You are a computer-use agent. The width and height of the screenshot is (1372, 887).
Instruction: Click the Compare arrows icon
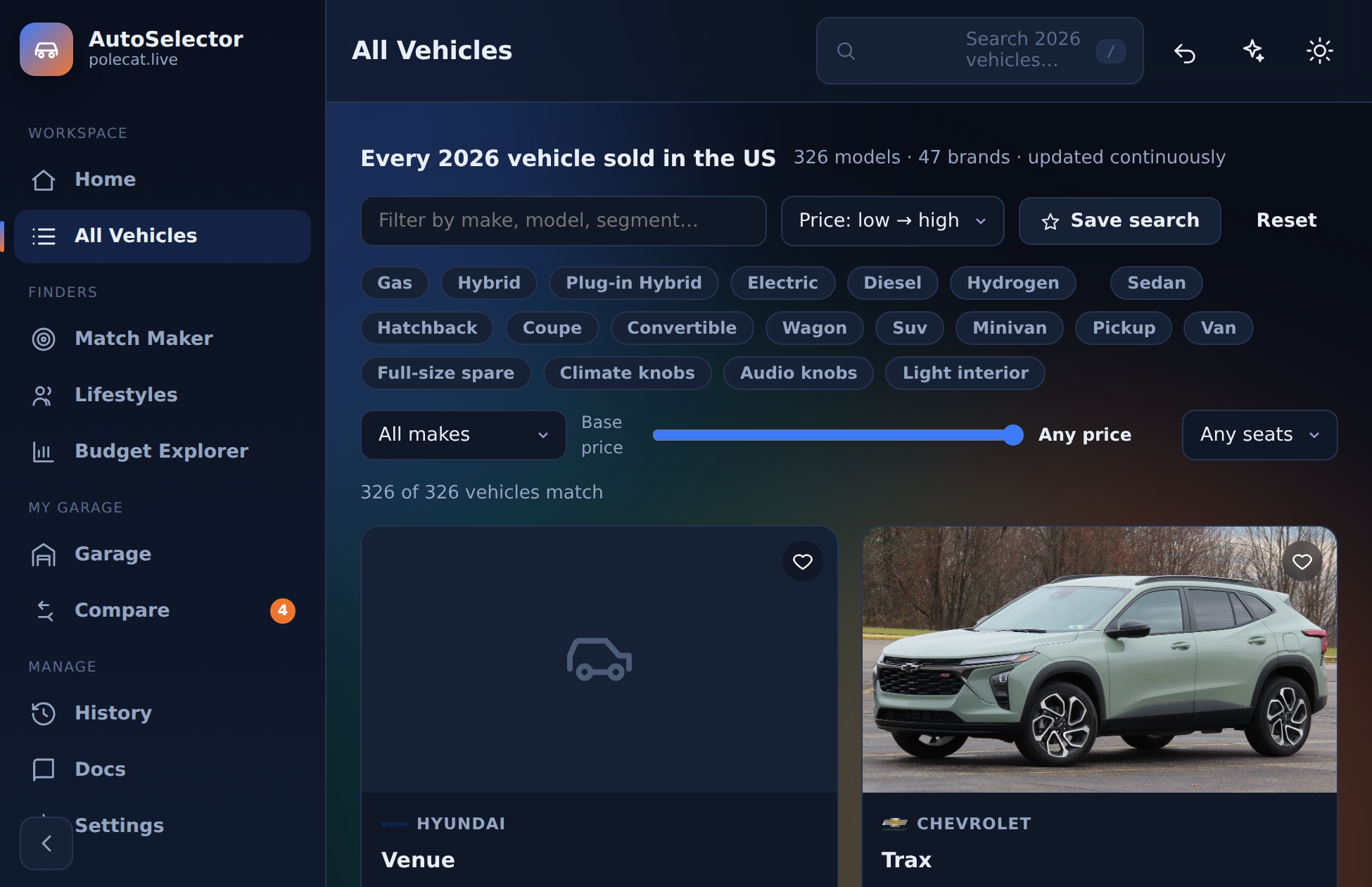pos(44,610)
